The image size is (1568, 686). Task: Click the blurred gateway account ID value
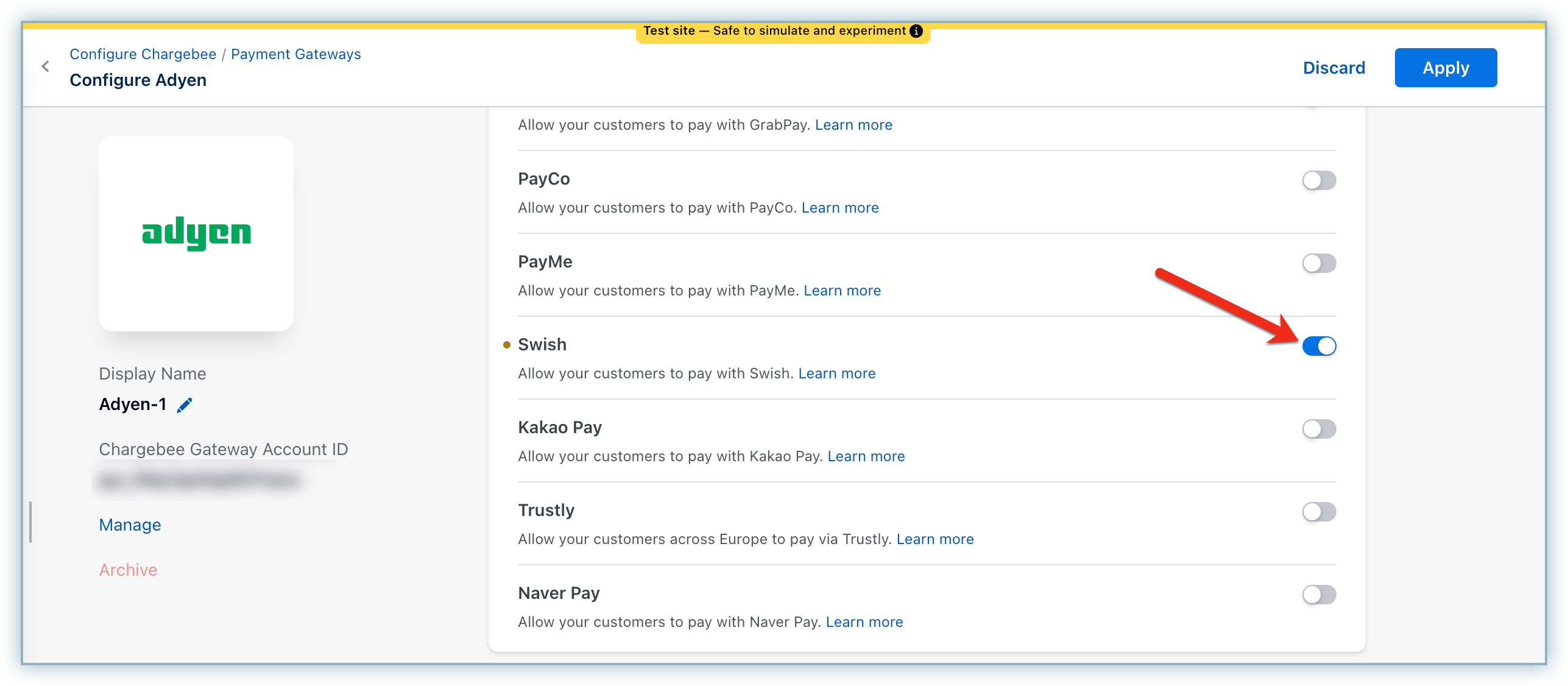point(199,481)
